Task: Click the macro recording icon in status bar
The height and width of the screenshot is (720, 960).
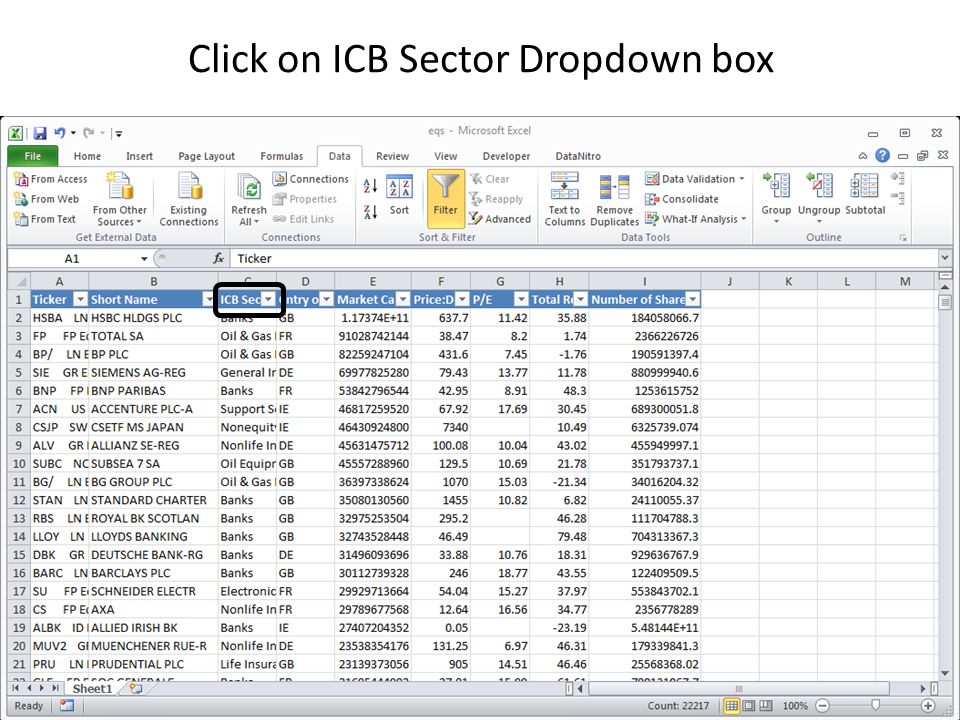Action: (x=67, y=706)
